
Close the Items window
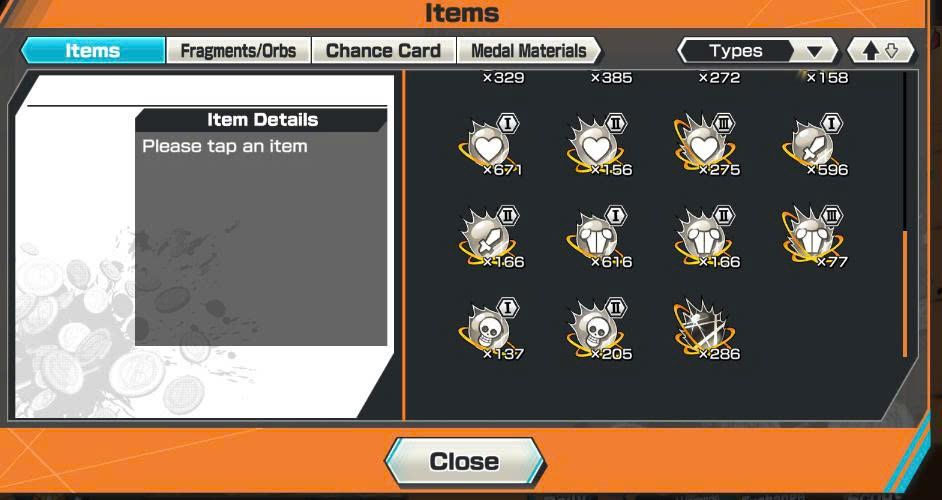tap(464, 462)
